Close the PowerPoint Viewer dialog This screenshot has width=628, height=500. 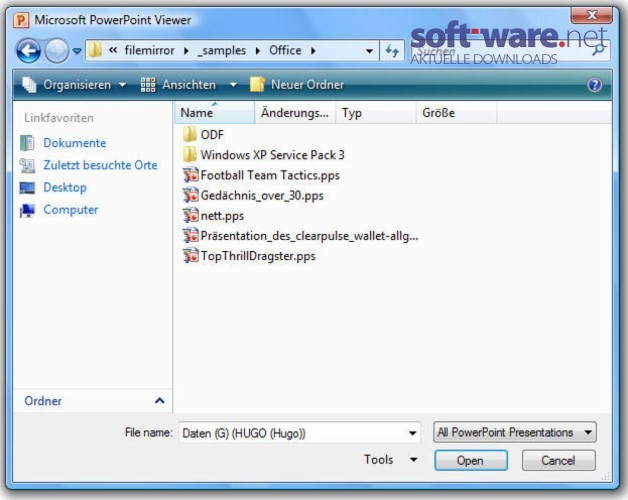point(592,15)
